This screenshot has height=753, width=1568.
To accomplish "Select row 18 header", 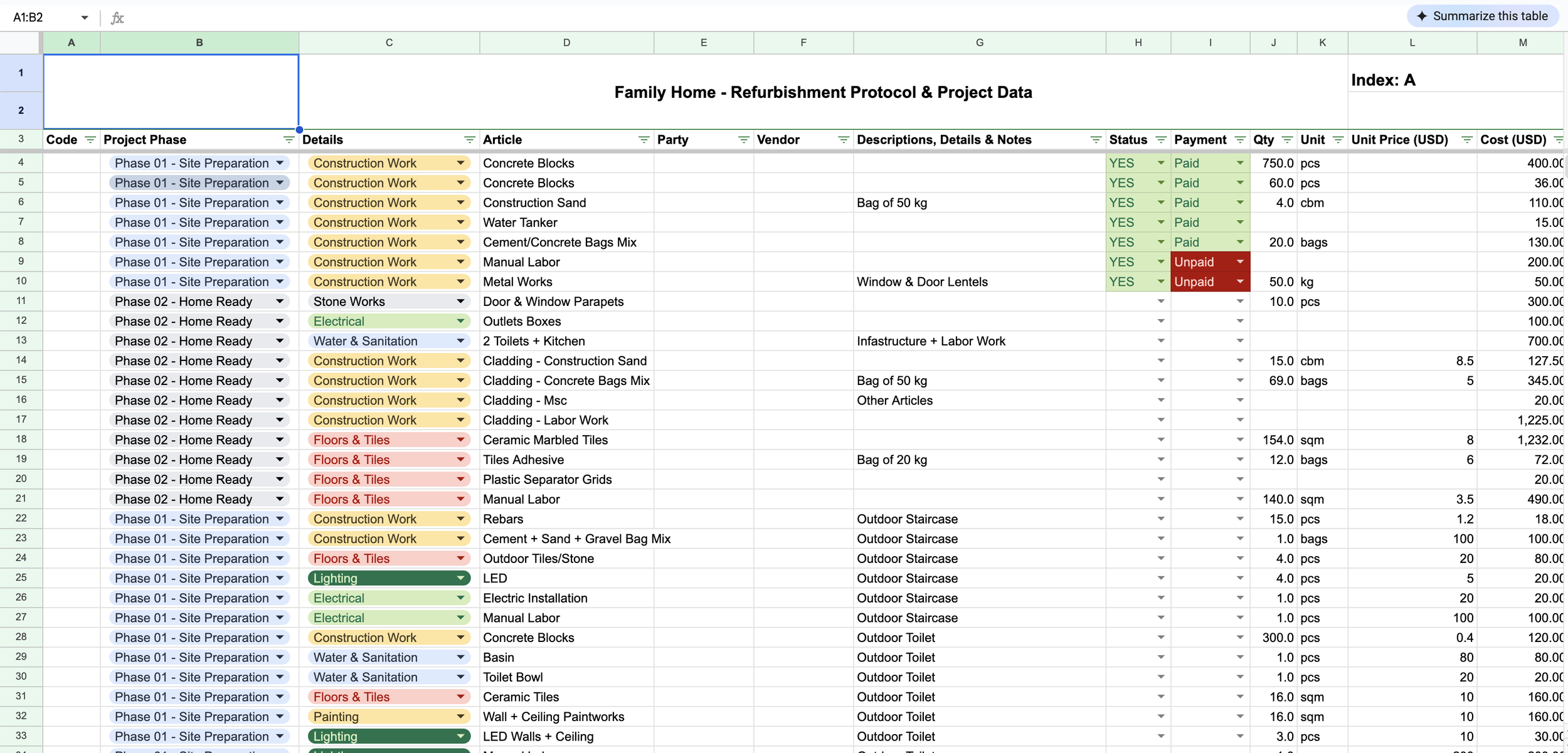I will (21, 440).
